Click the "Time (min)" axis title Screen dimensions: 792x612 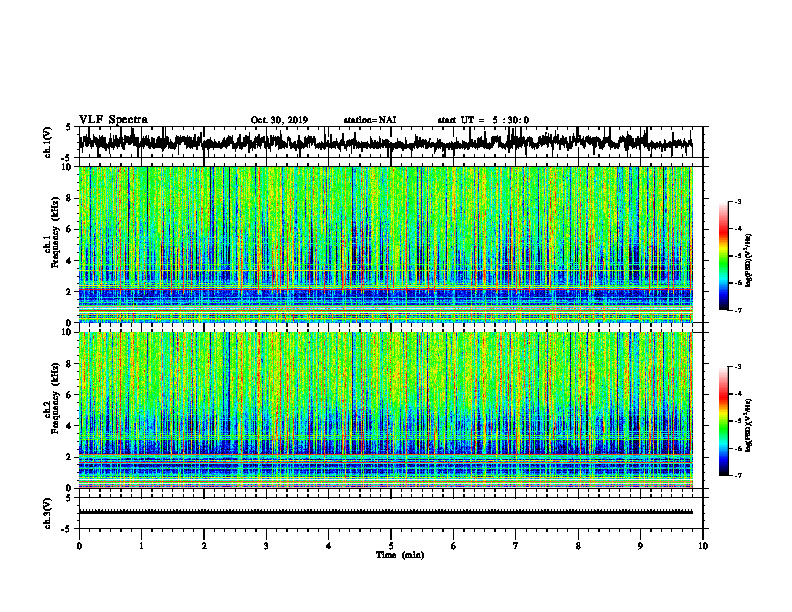[400, 555]
